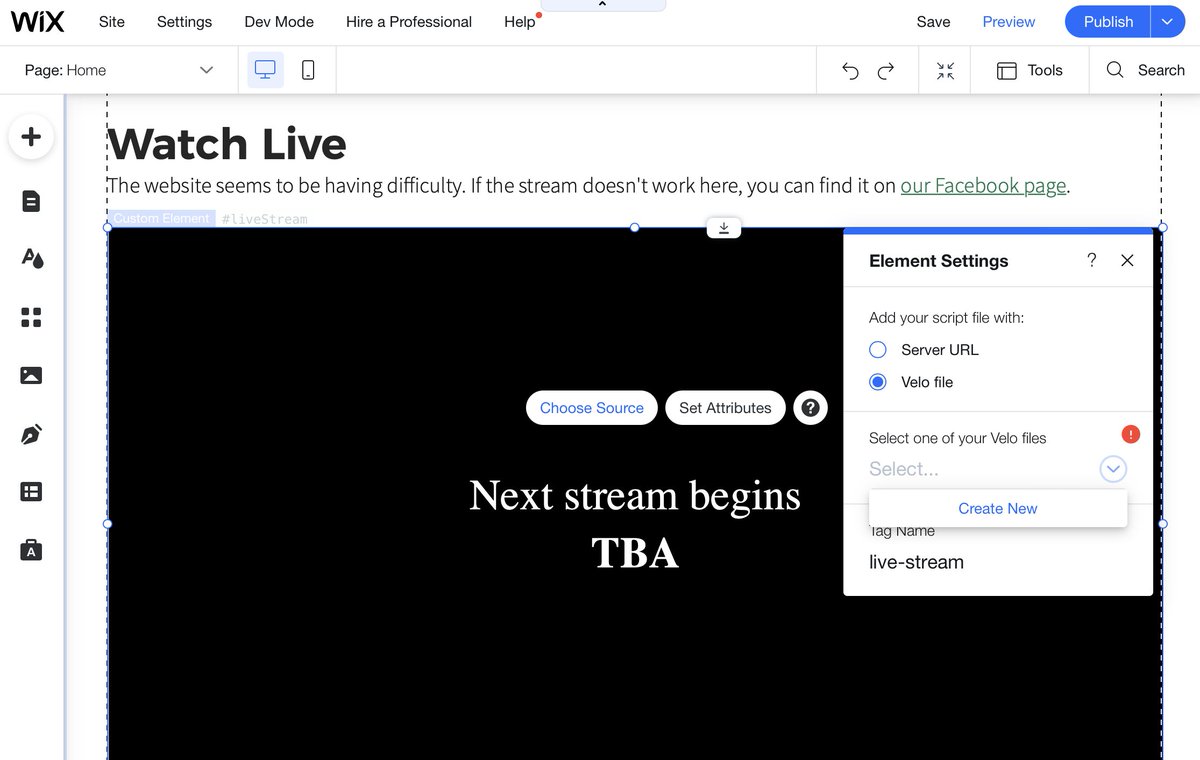Viewport: 1200px width, 760px height.
Task: Open the Media panel icon
Action: pyautogui.click(x=31, y=375)
